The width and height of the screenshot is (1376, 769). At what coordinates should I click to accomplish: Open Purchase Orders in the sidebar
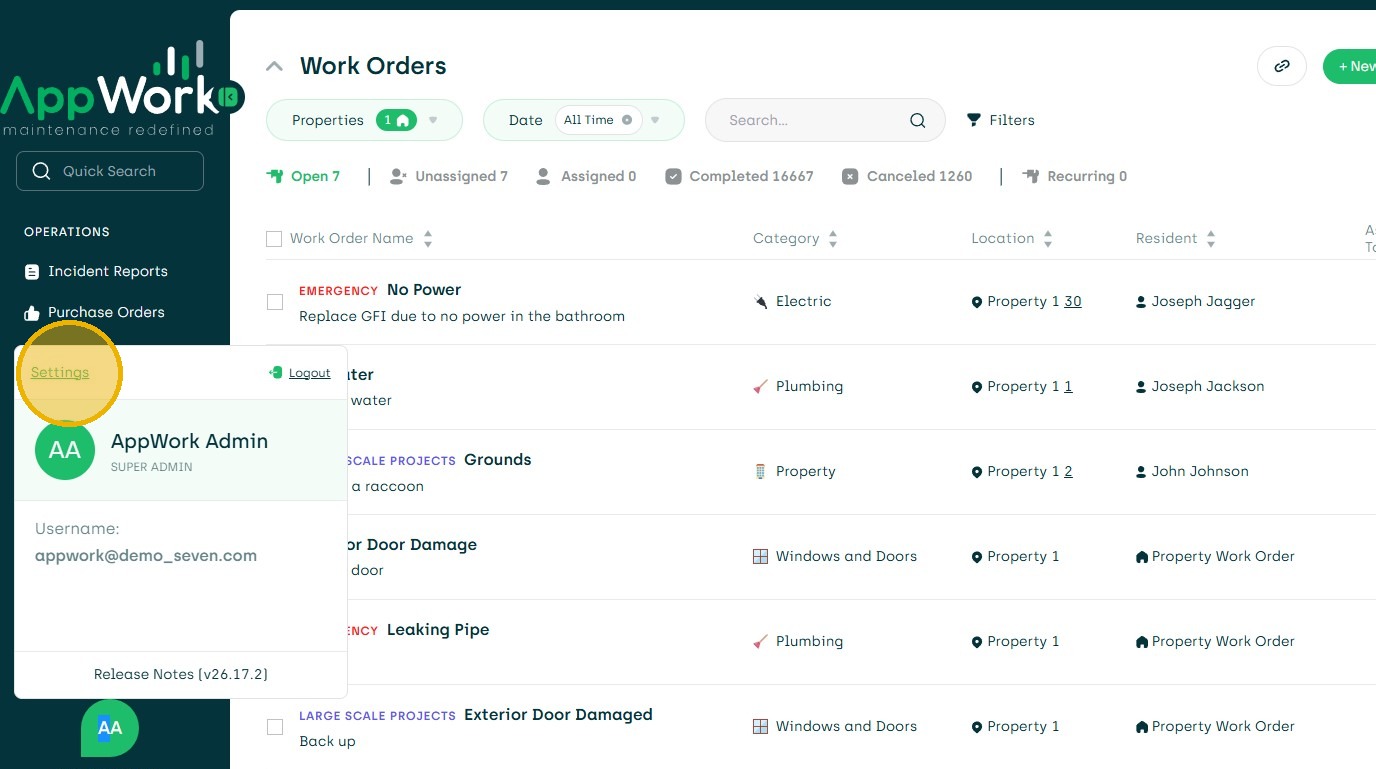(x=106, y=313)
